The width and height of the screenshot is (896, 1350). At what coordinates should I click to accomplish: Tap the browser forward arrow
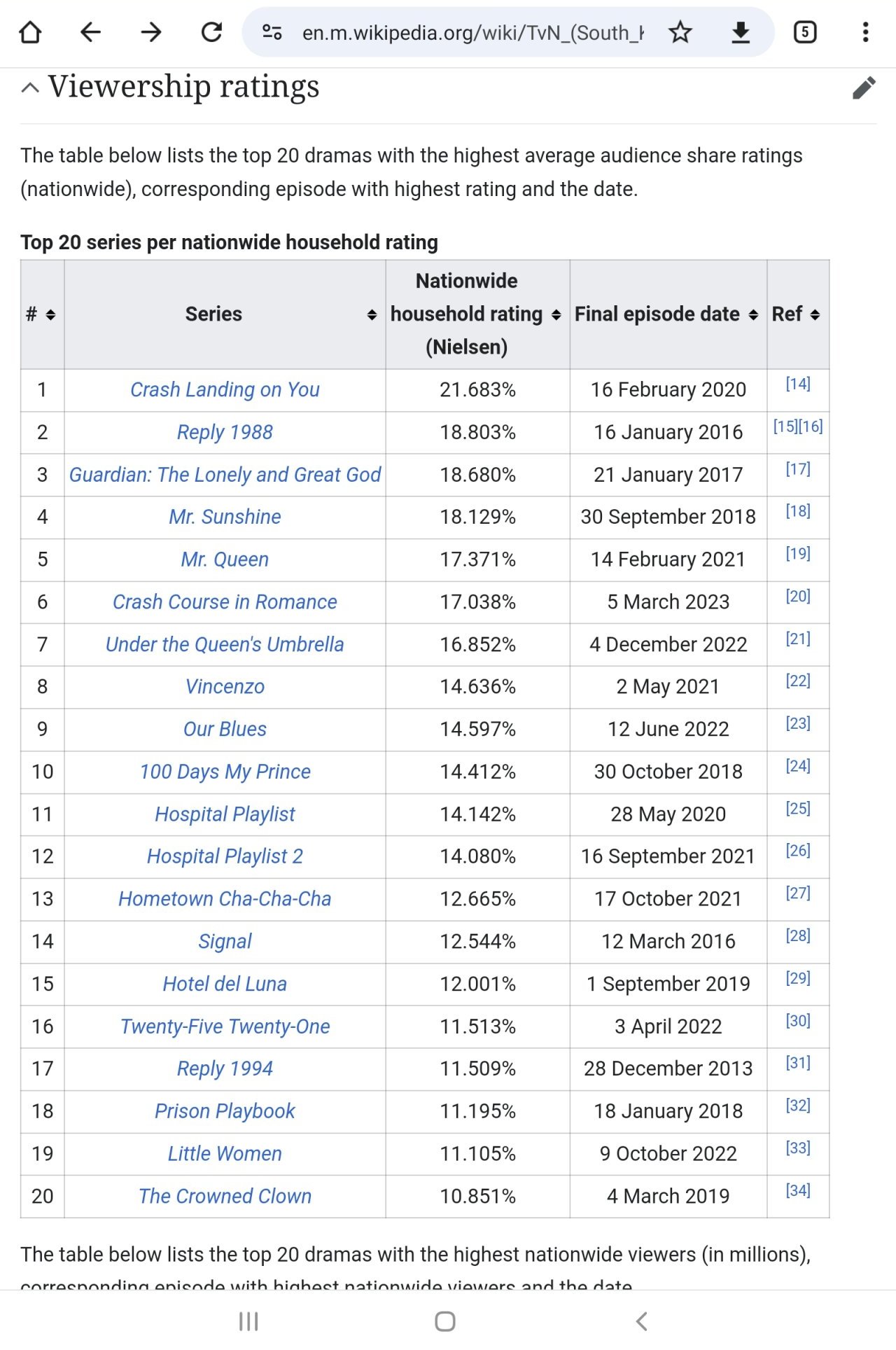151,32
